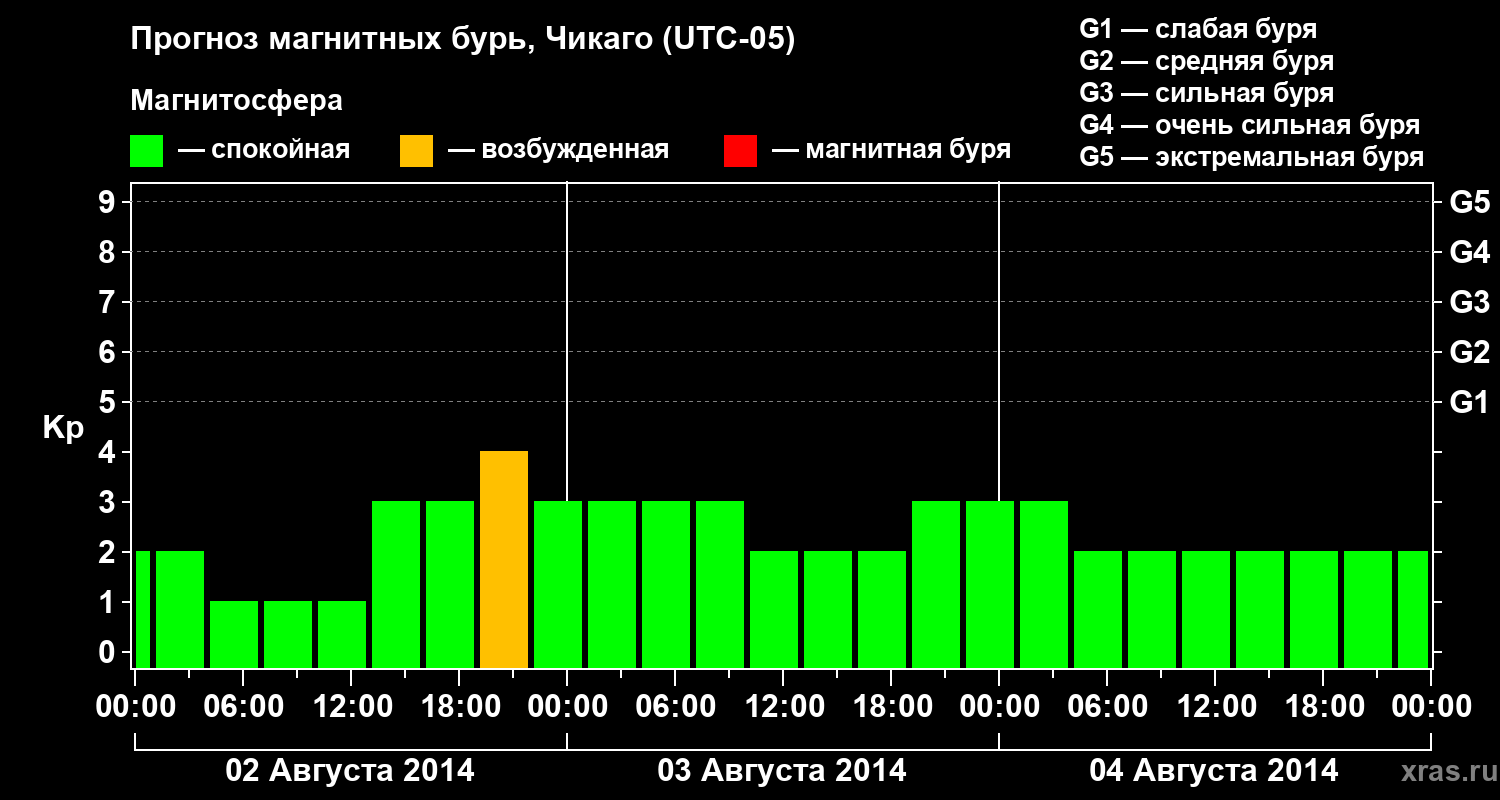
Task: Select the date label '02 Августа 2014'
Action: coord(350,771)
